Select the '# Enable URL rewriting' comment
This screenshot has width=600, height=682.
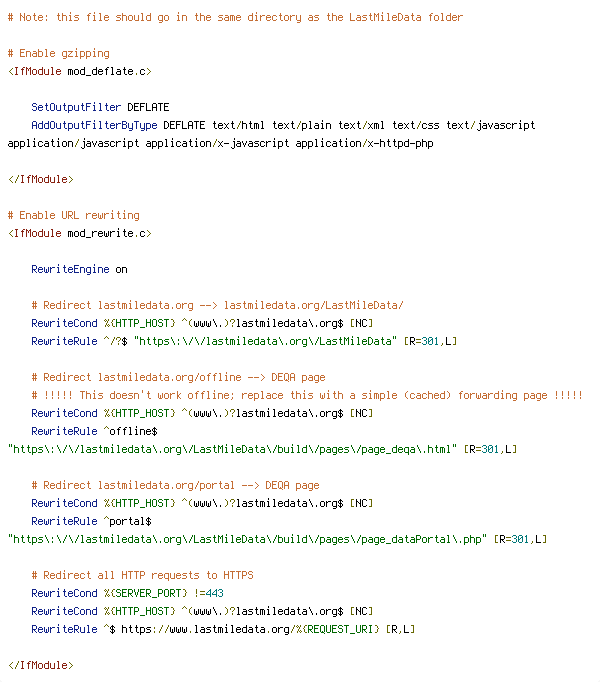(x=74, y=215)
